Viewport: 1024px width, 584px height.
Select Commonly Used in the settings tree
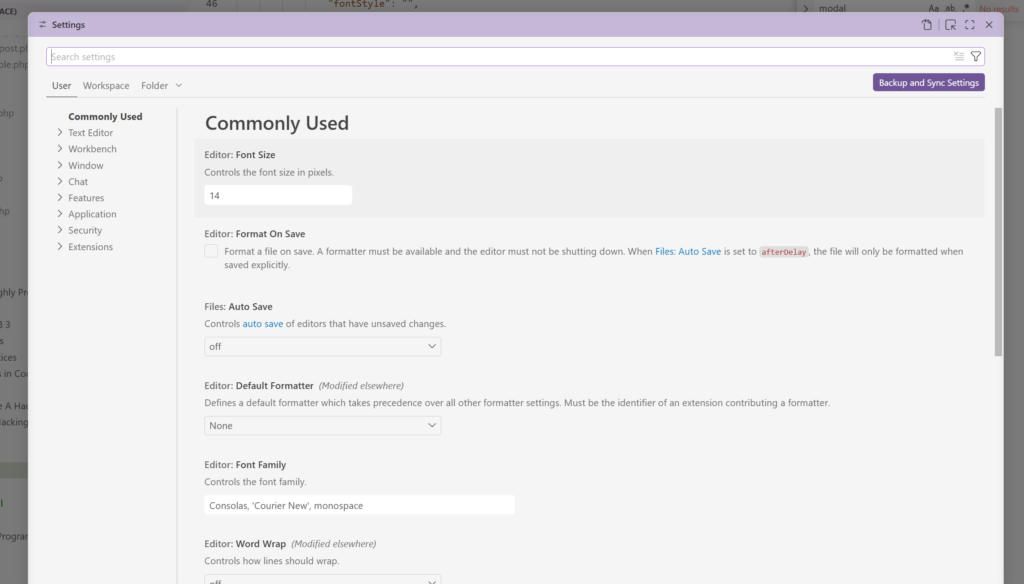[x=105, y=116]
